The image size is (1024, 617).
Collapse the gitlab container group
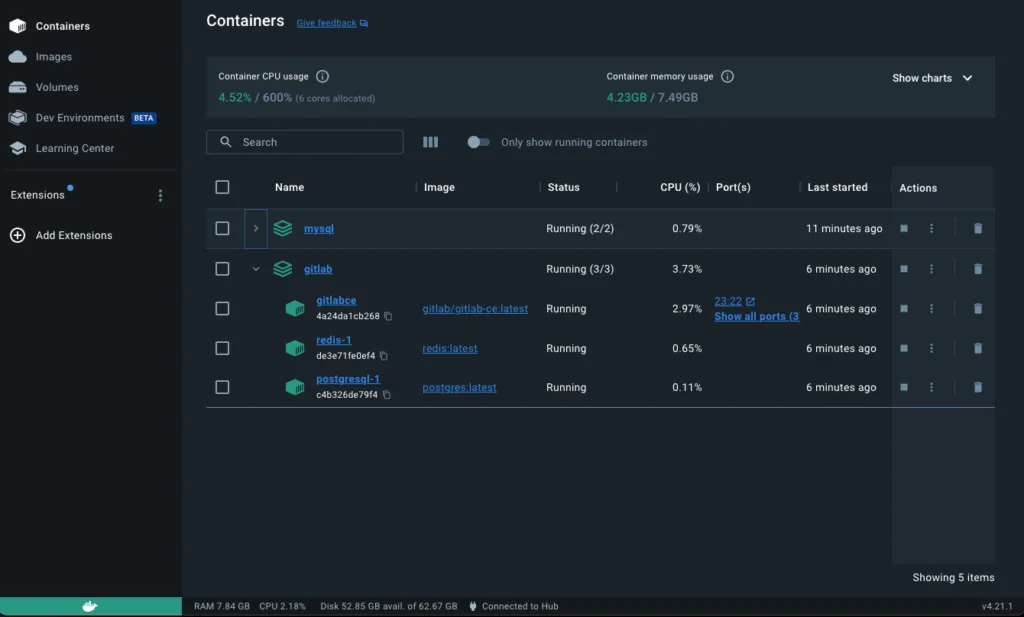(255, 269)
